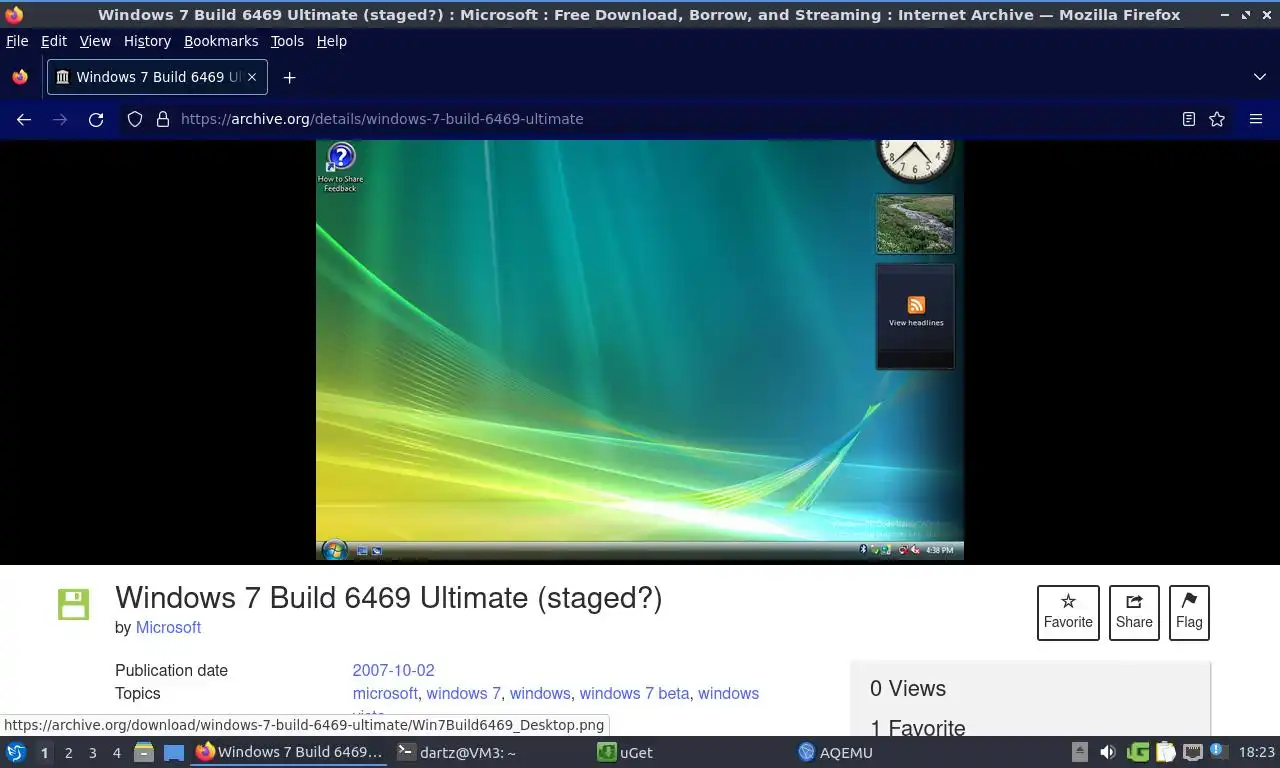Open the Bookmarks menu

click(x=221, y=41)
